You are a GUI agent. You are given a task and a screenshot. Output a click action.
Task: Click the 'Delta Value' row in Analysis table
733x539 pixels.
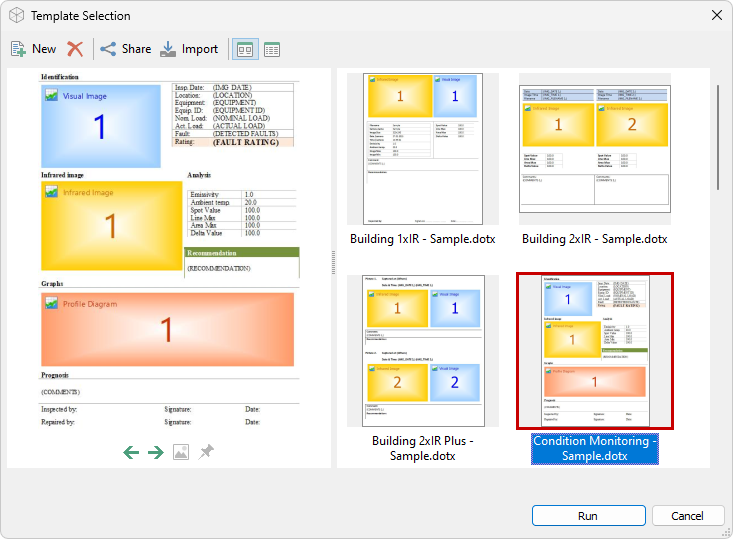(x=242, y=233)
